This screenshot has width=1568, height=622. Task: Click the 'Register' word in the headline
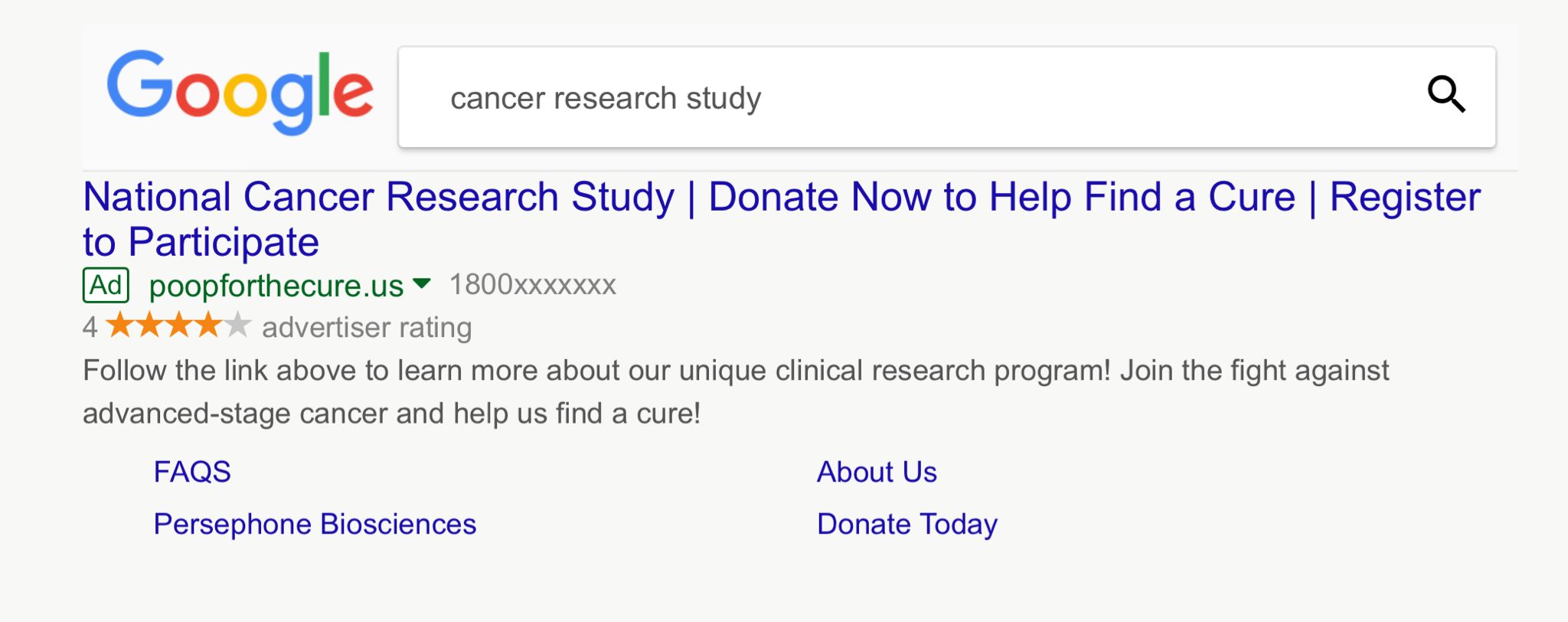tap(1405, 197)
